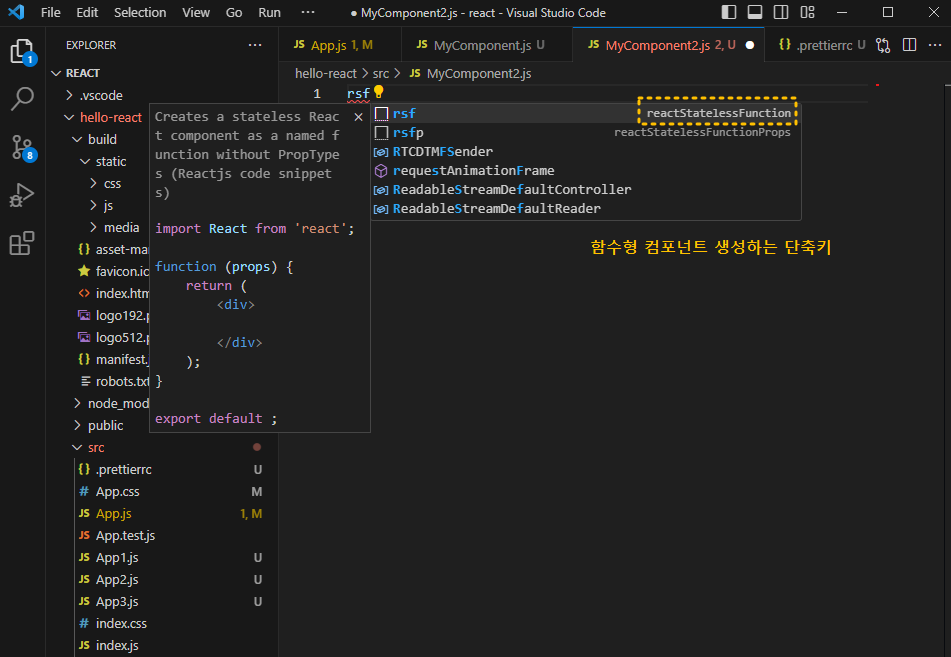Click the lightbulb quick fix icon
This screenshot has height=657, width=951.
pyautogui.click(x=378, y=92)
